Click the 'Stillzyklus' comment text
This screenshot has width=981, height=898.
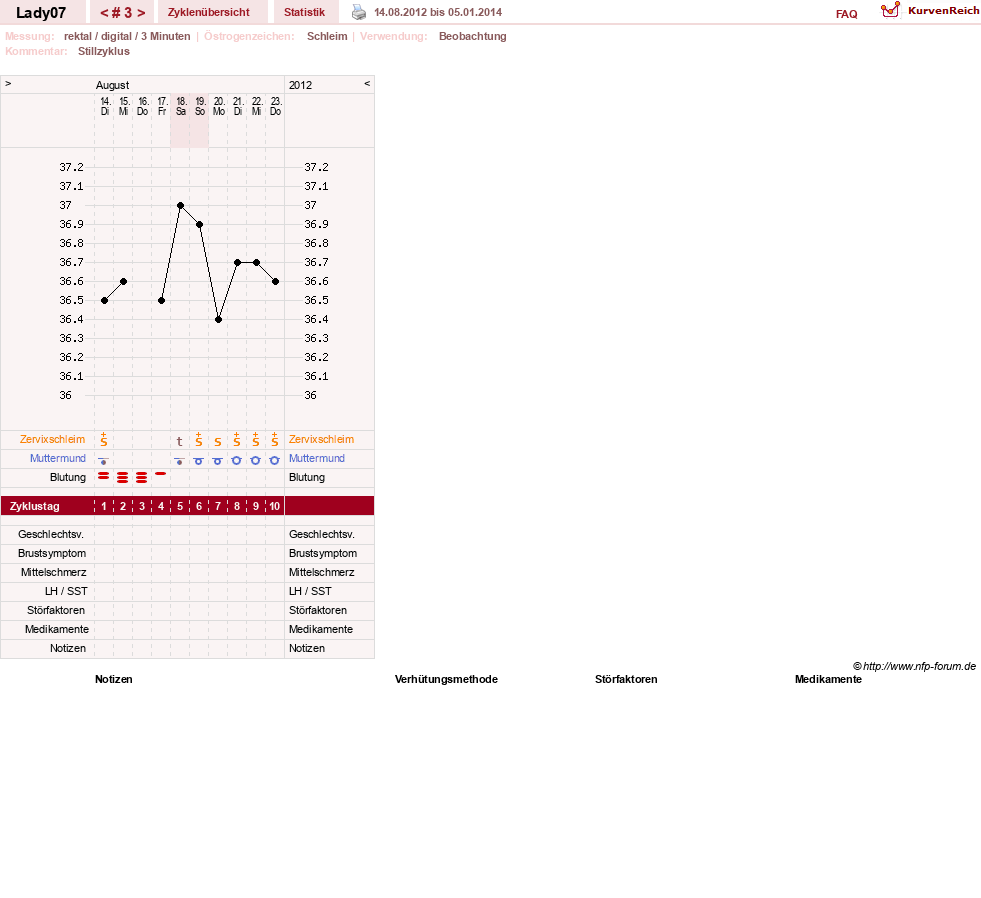point(104,51)
